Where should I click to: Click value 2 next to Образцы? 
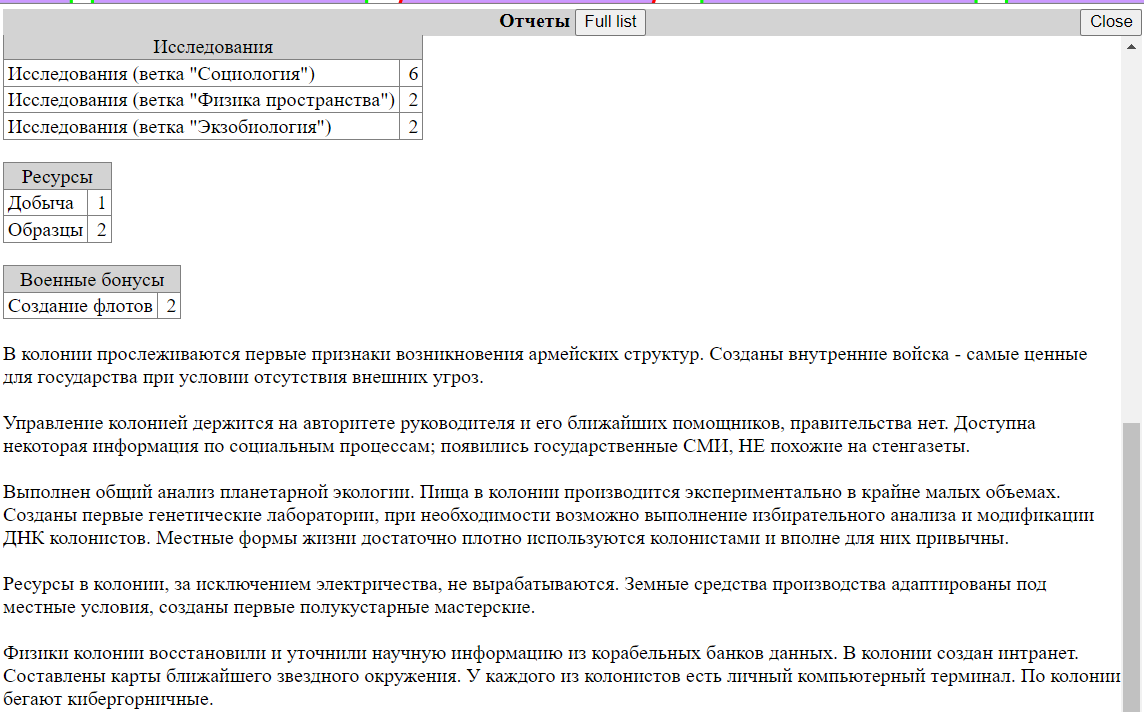(100, 230)
